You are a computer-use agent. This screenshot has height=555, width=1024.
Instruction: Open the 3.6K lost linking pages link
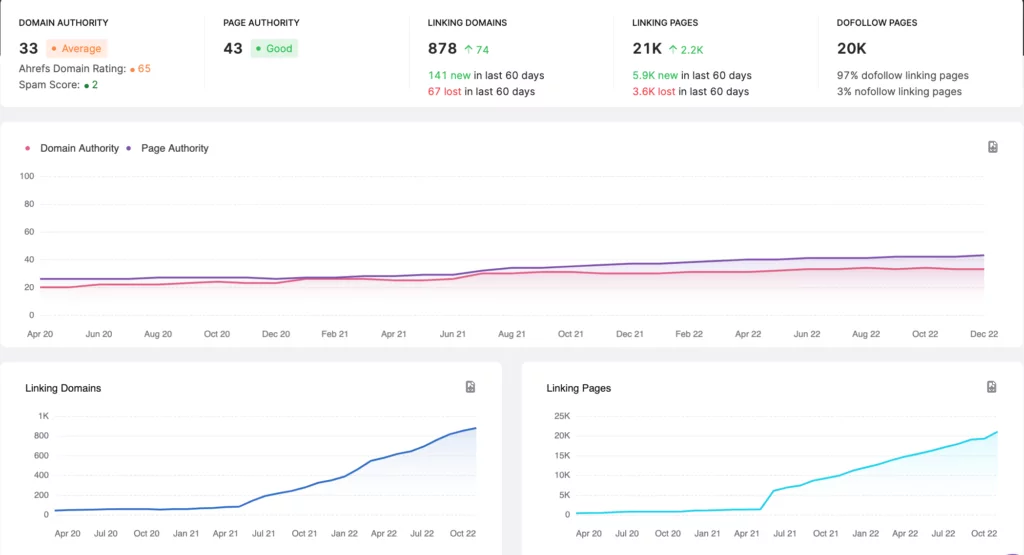(x=653, y=92)
